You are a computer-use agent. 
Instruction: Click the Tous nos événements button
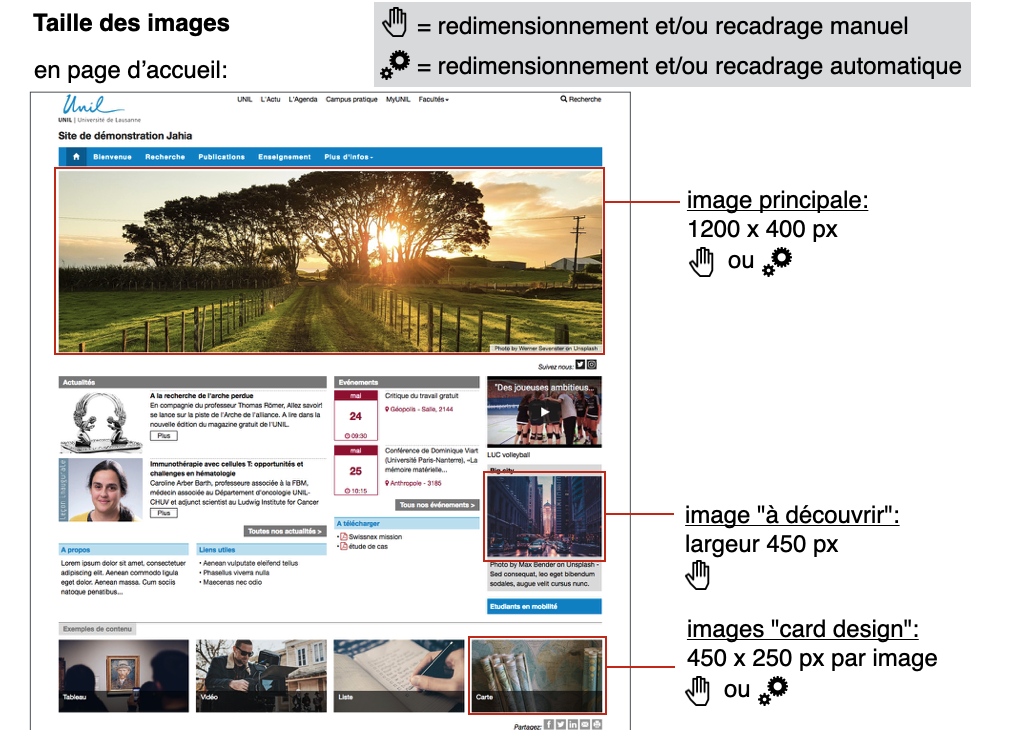tap(437, 505)
